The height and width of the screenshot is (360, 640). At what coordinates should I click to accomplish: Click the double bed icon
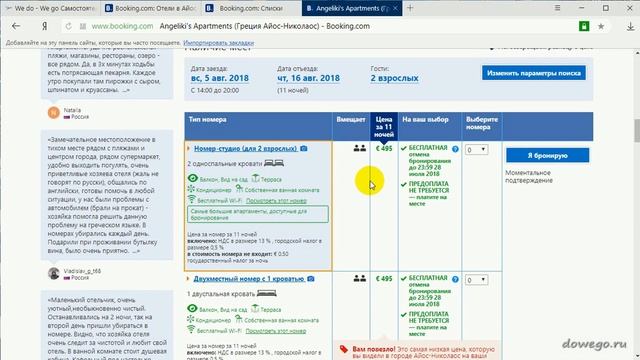267,293
